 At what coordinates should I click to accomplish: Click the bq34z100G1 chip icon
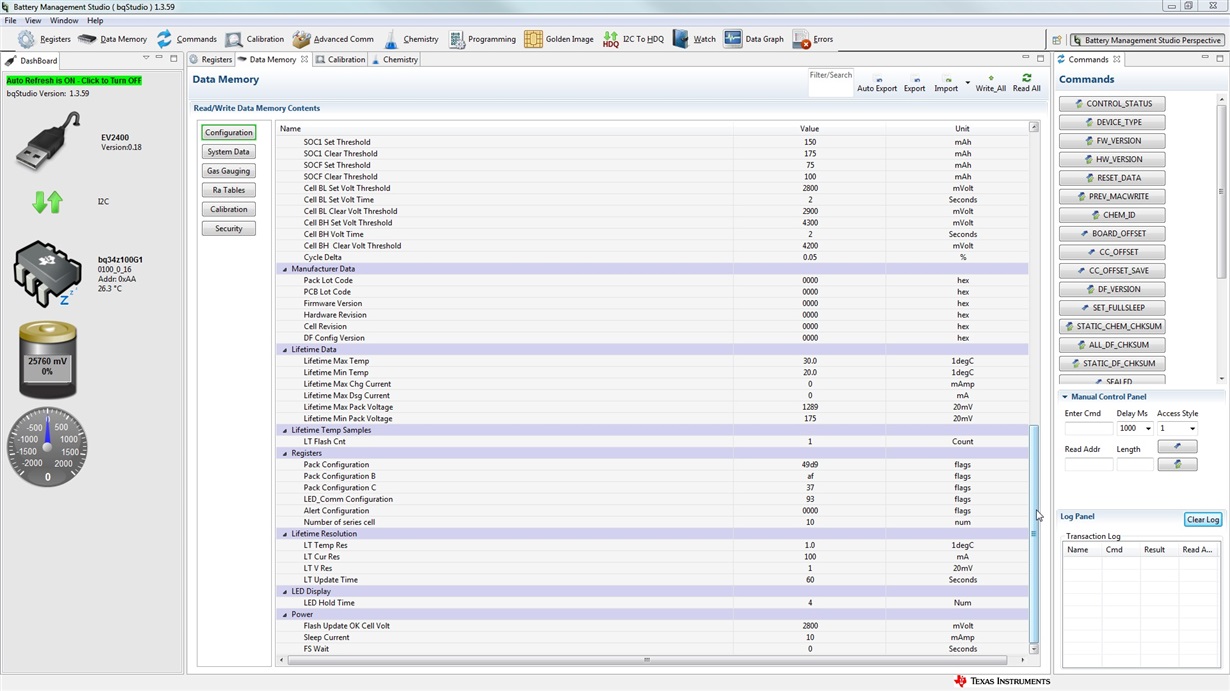tap(47, 273)
